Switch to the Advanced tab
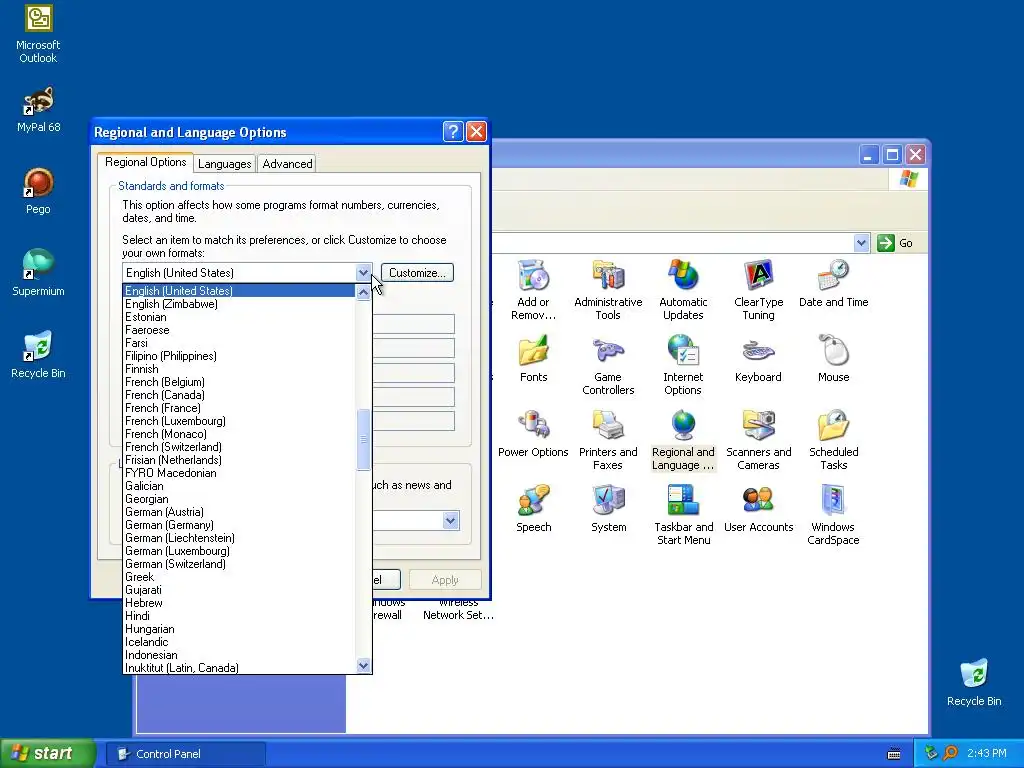 287,163
